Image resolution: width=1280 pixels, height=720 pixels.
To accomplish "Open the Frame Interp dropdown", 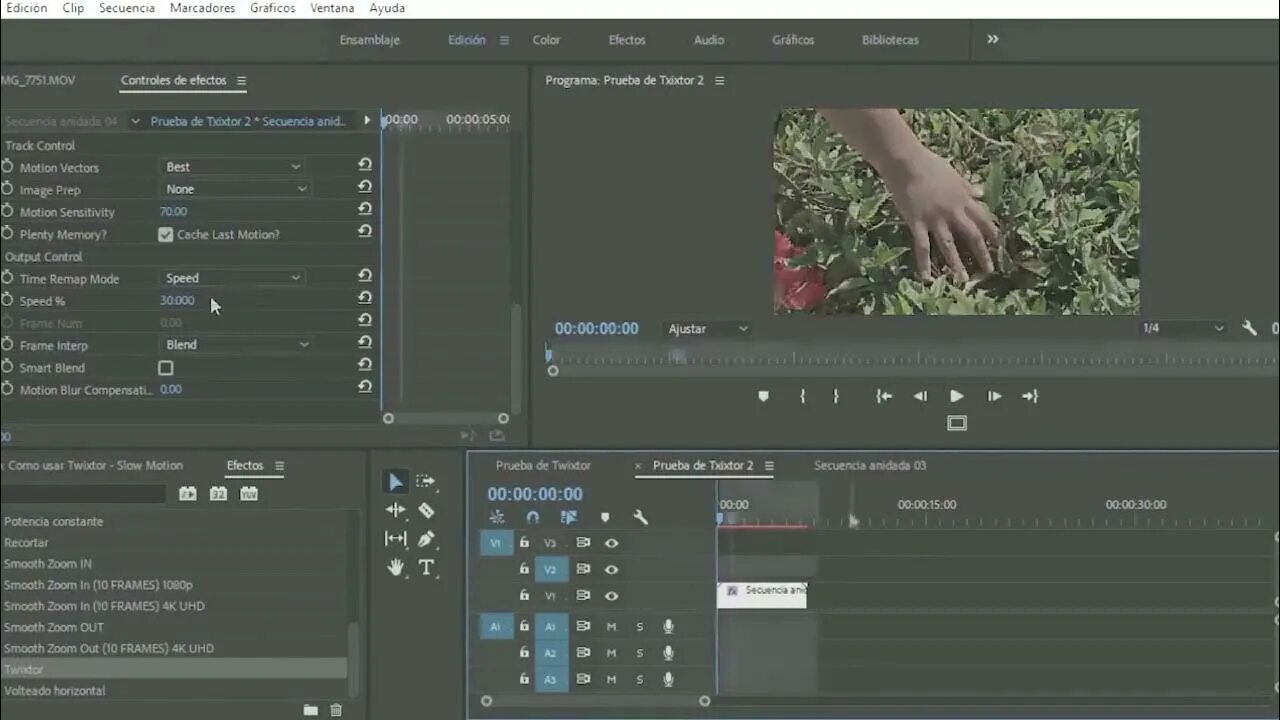I will pyautogui.click(x=237, y=344).
